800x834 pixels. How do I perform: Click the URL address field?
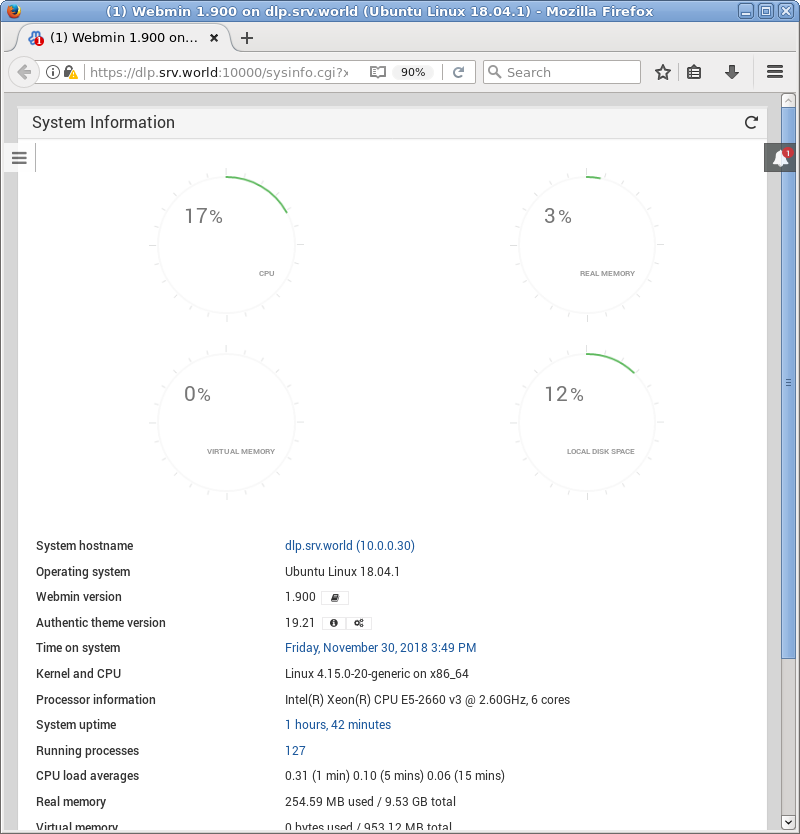coord(219,72)
